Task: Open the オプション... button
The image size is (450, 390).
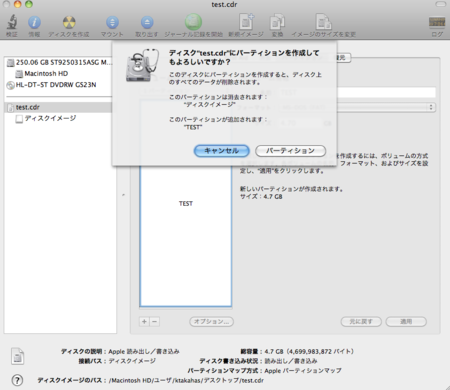Action: point(211,322)
